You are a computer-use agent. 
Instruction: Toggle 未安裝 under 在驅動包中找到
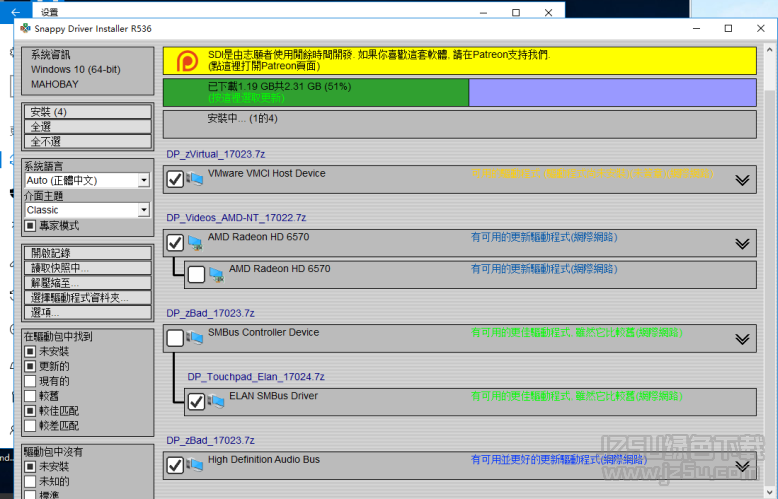point(30,351)
